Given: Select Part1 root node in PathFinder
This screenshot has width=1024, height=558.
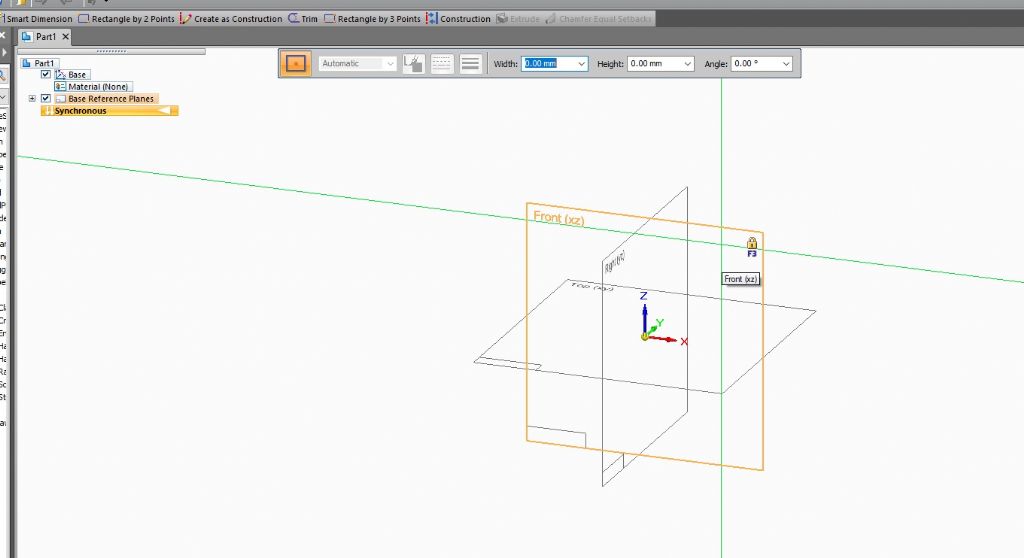Looking at the screenshot, I should pos(39,63).
